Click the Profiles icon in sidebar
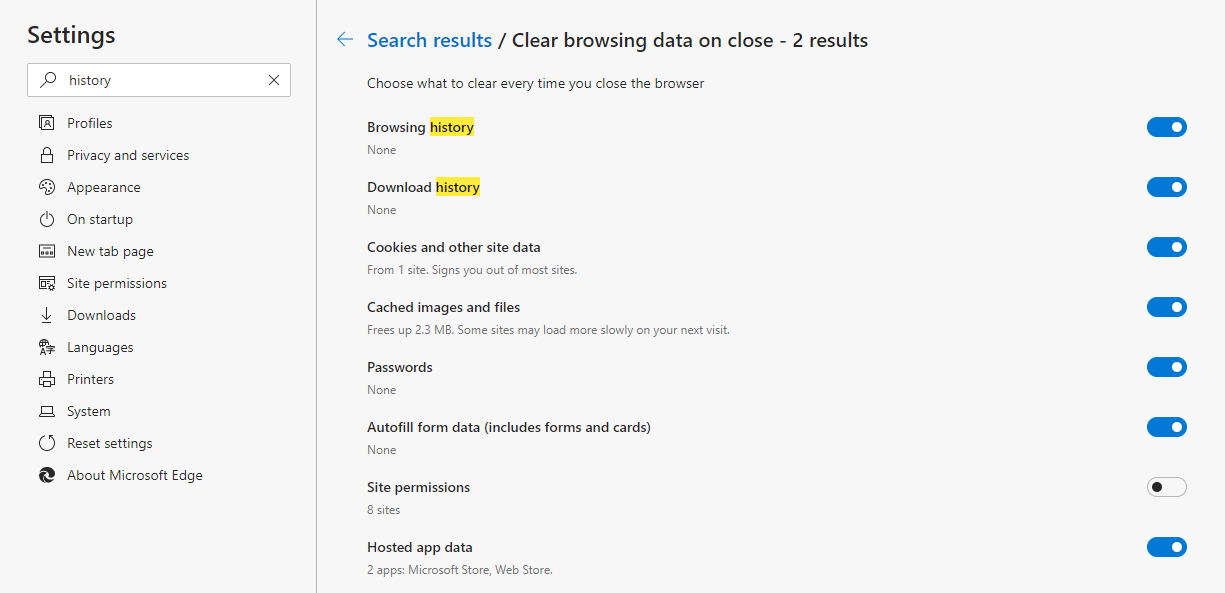The image size is (1225, 593). click(x=46, y=123)
